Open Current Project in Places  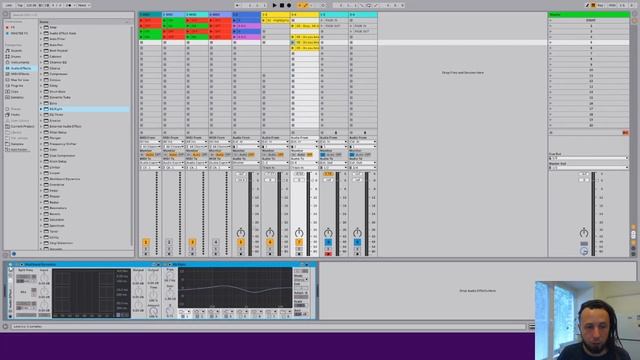coord(22,127)
